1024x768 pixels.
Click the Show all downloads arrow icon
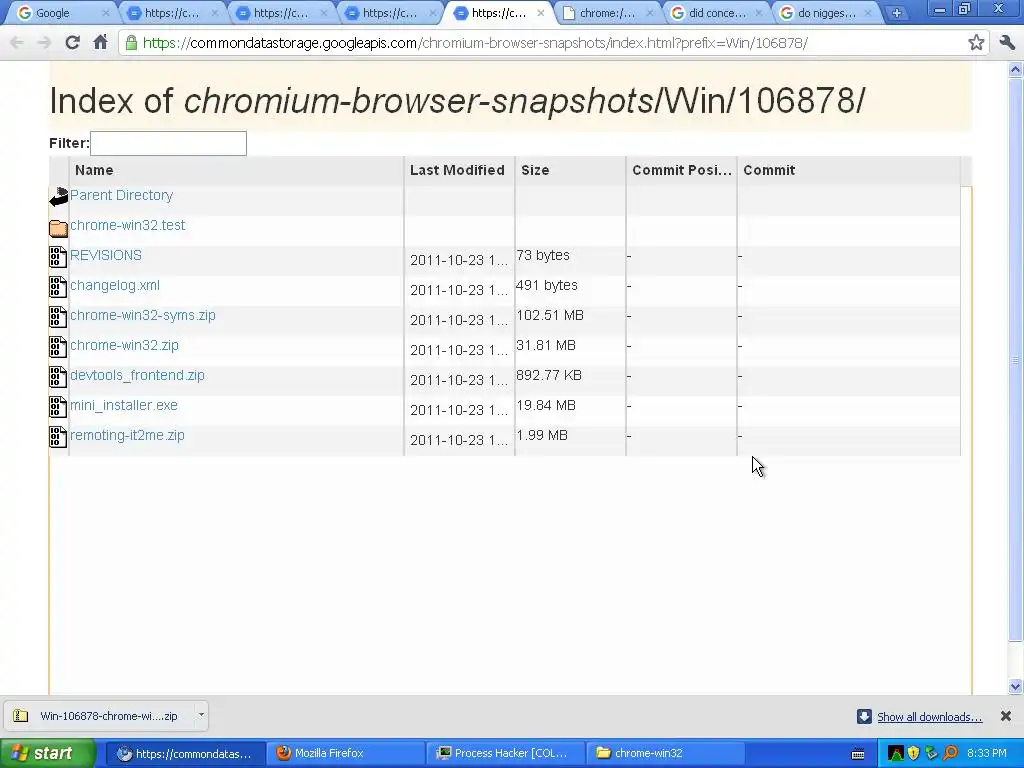864,716
